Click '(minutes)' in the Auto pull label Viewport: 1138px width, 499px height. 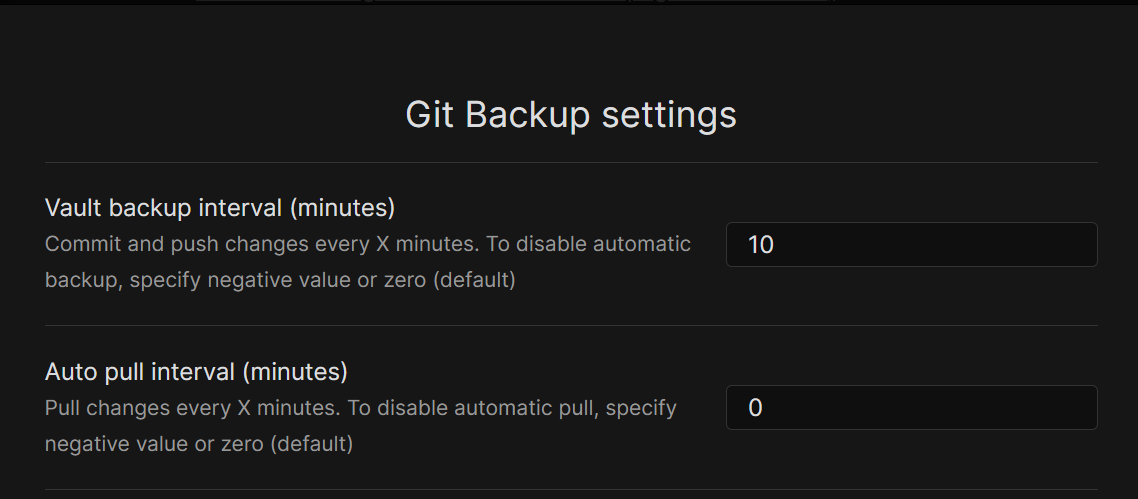click(x=295, y=372)
